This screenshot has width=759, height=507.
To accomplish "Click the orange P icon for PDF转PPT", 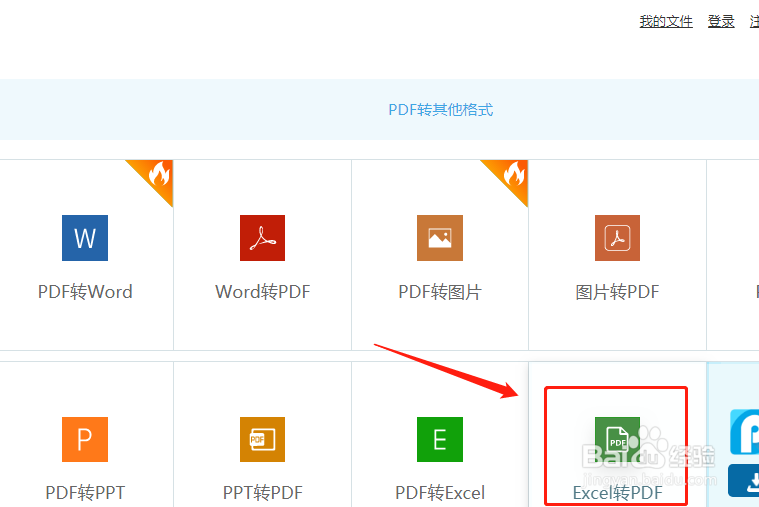I will tap(85, 439).
